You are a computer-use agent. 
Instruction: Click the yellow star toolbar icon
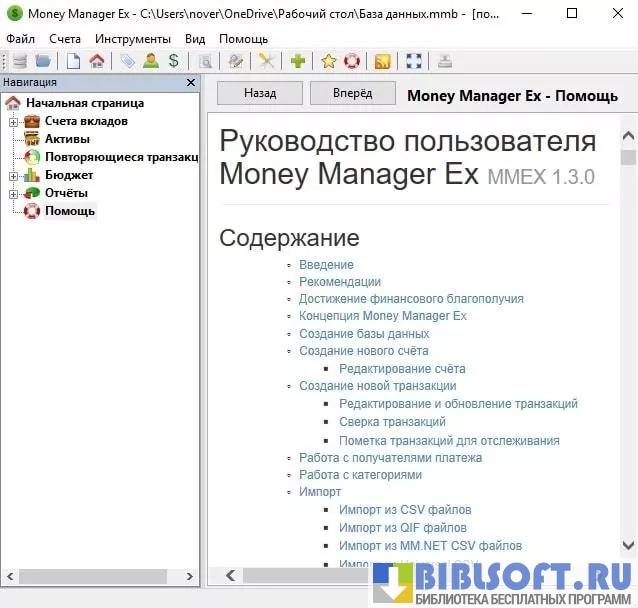pos(328,61)
